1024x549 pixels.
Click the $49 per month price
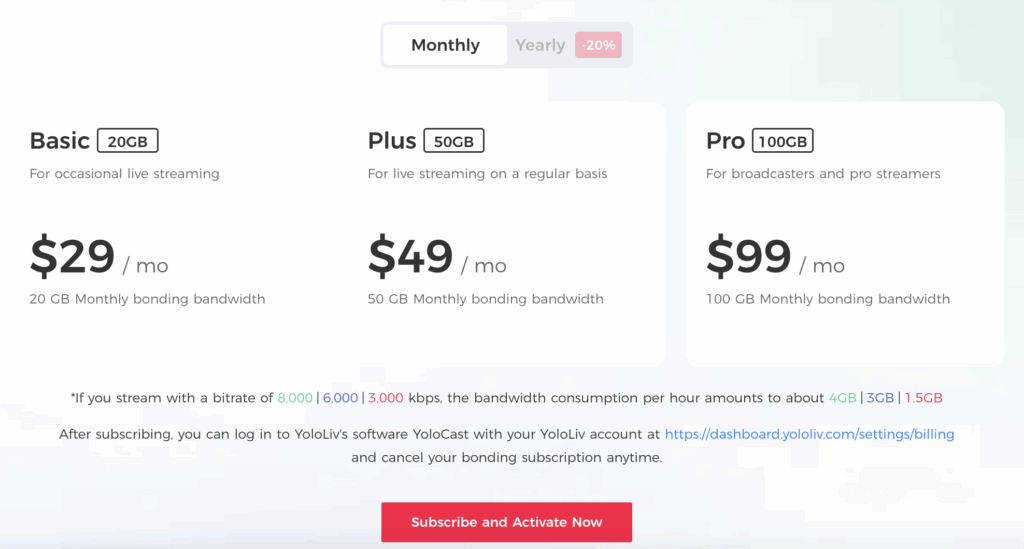[437, 256]
